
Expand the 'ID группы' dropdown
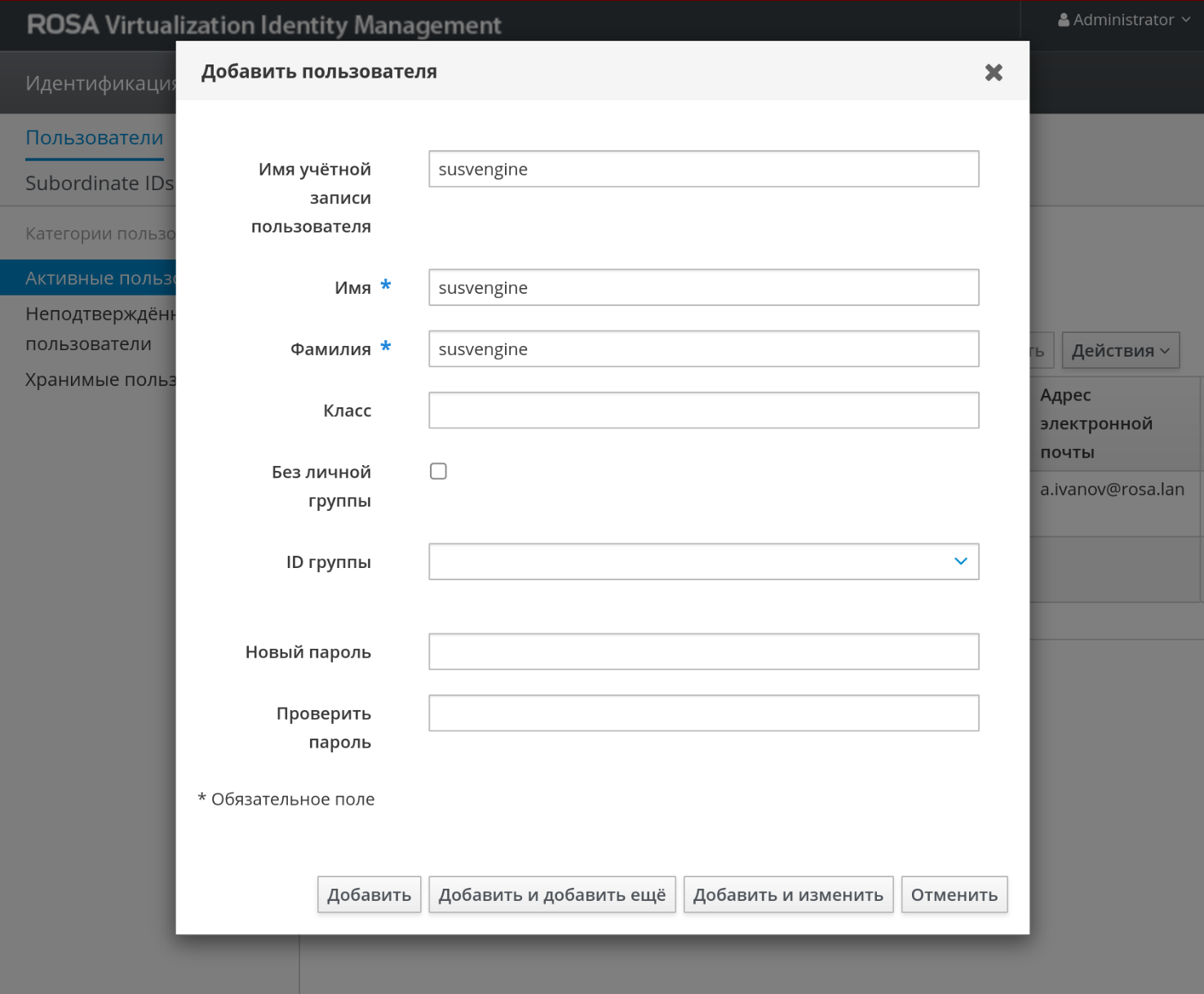[x=960, y=561]
